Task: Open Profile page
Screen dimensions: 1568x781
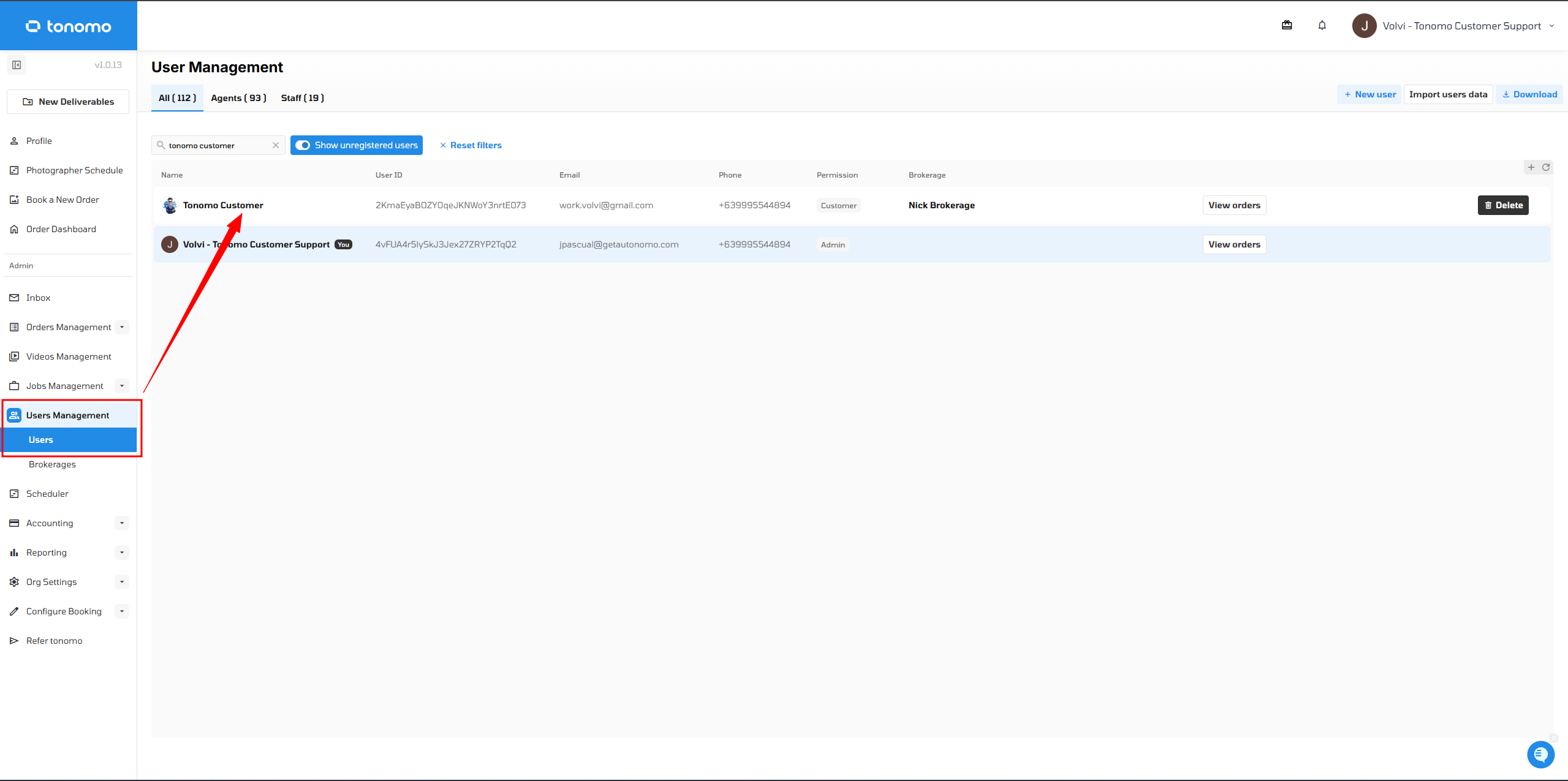Action: pyautogui.click(x=39, y=141)
